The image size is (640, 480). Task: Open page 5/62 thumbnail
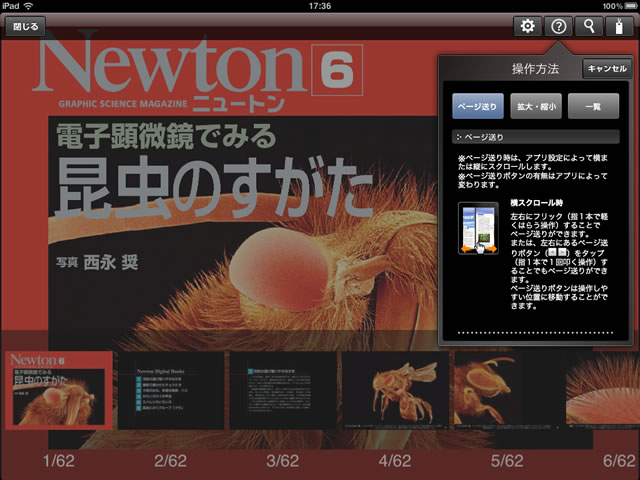507,390
